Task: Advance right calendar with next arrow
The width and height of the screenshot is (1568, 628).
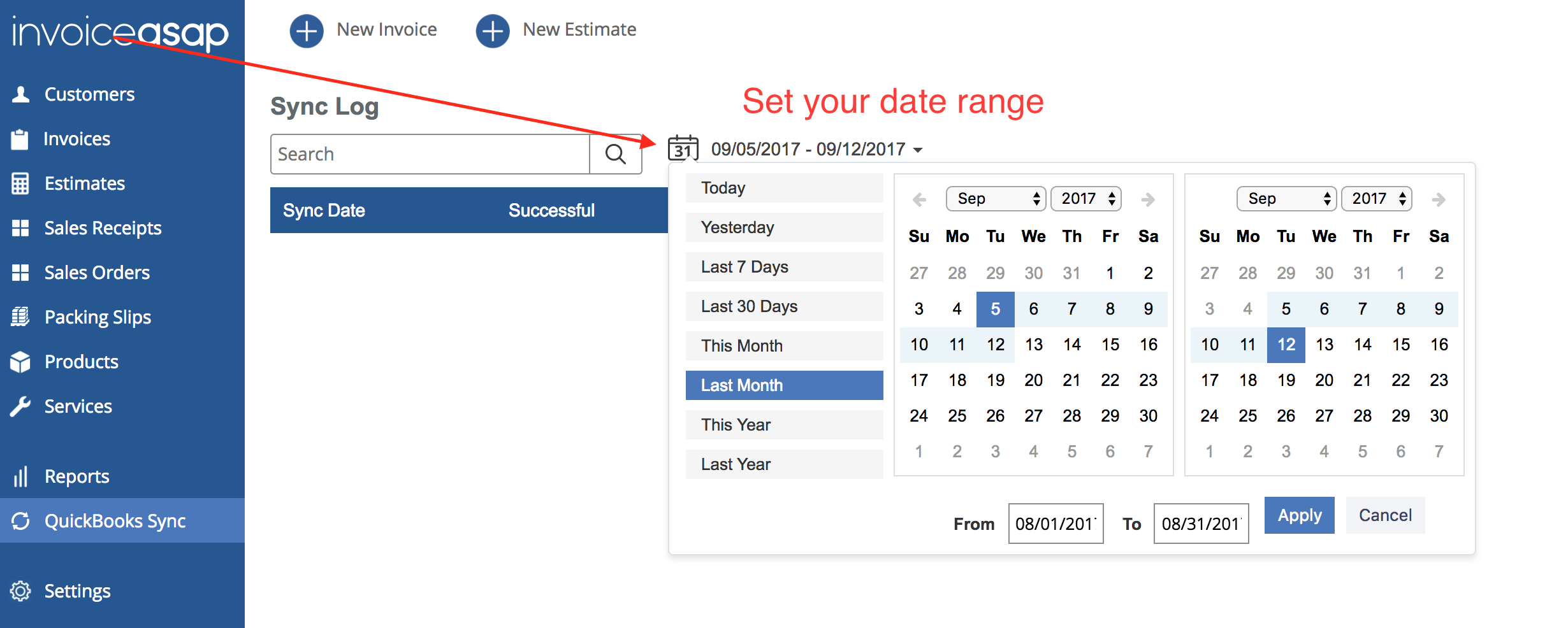Action: (x=1438, y=200)
